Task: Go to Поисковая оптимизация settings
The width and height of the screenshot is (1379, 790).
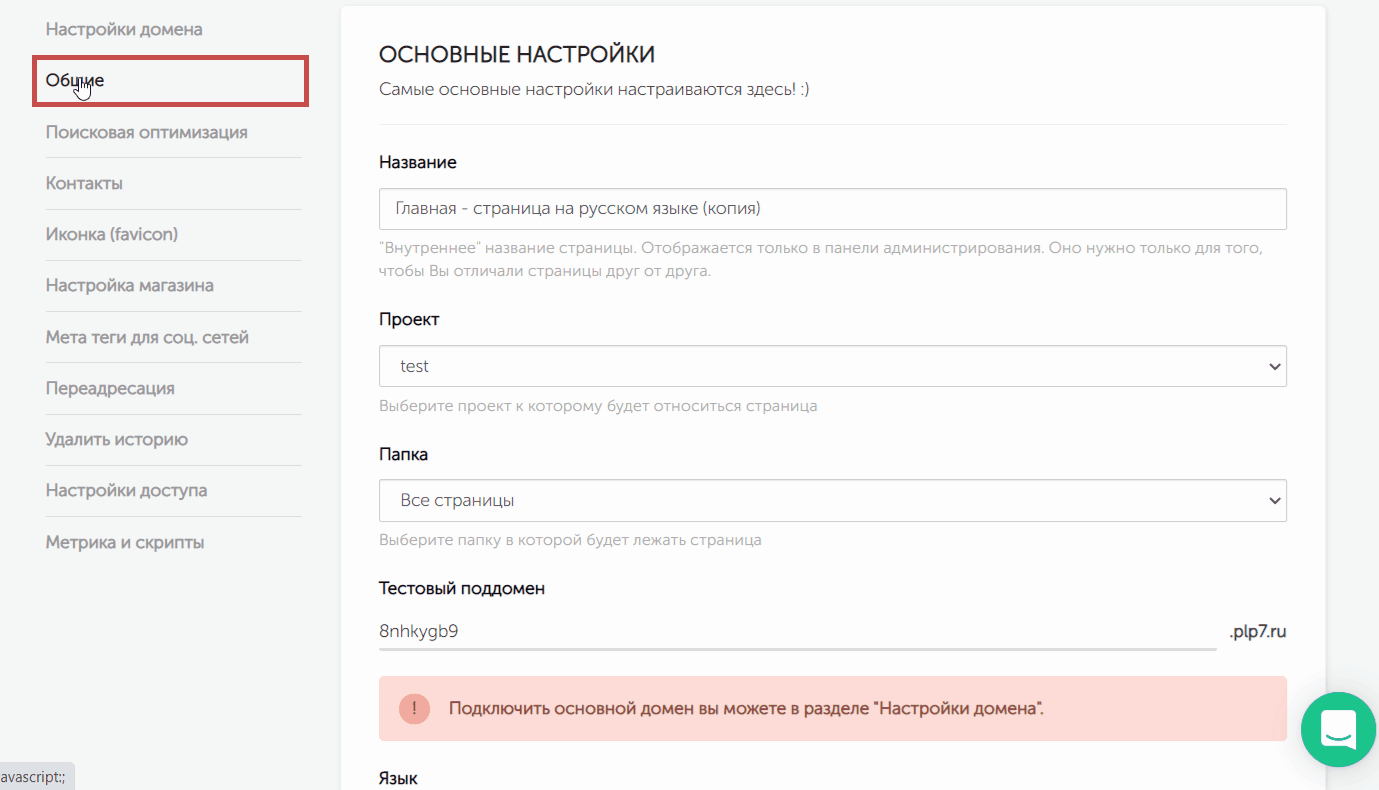Action: (146, 132)
